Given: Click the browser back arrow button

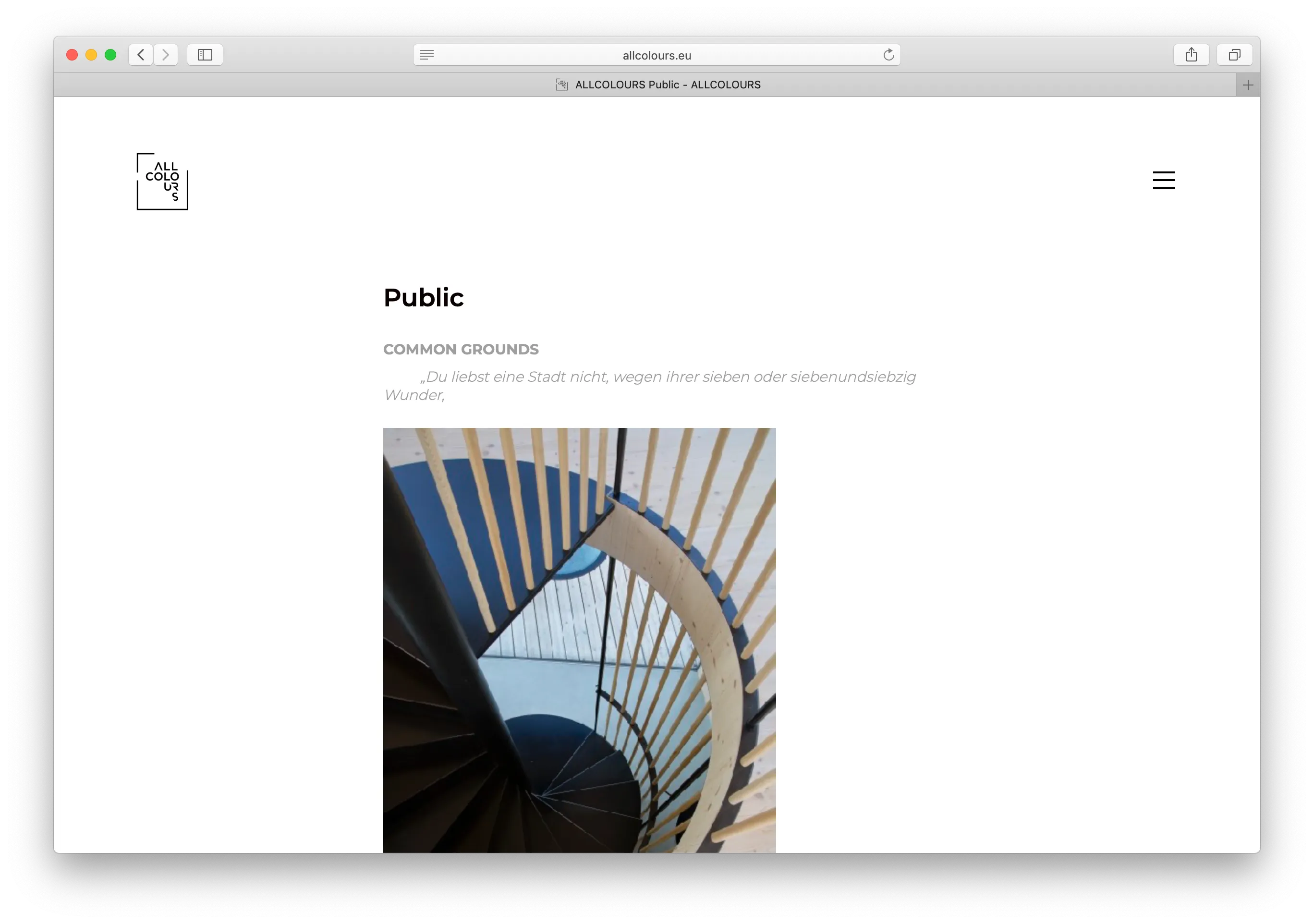Looking at the screenshot, I should 141,55.
